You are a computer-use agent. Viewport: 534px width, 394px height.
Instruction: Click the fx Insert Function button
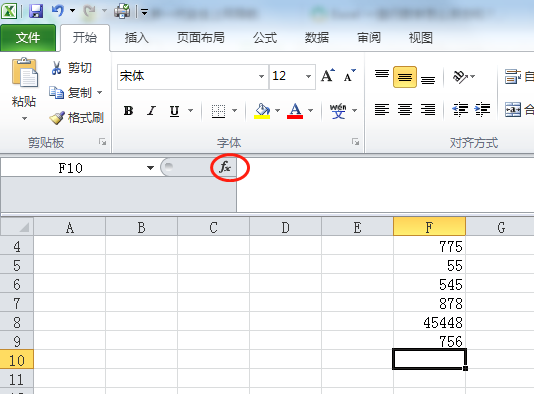[225, 167]
